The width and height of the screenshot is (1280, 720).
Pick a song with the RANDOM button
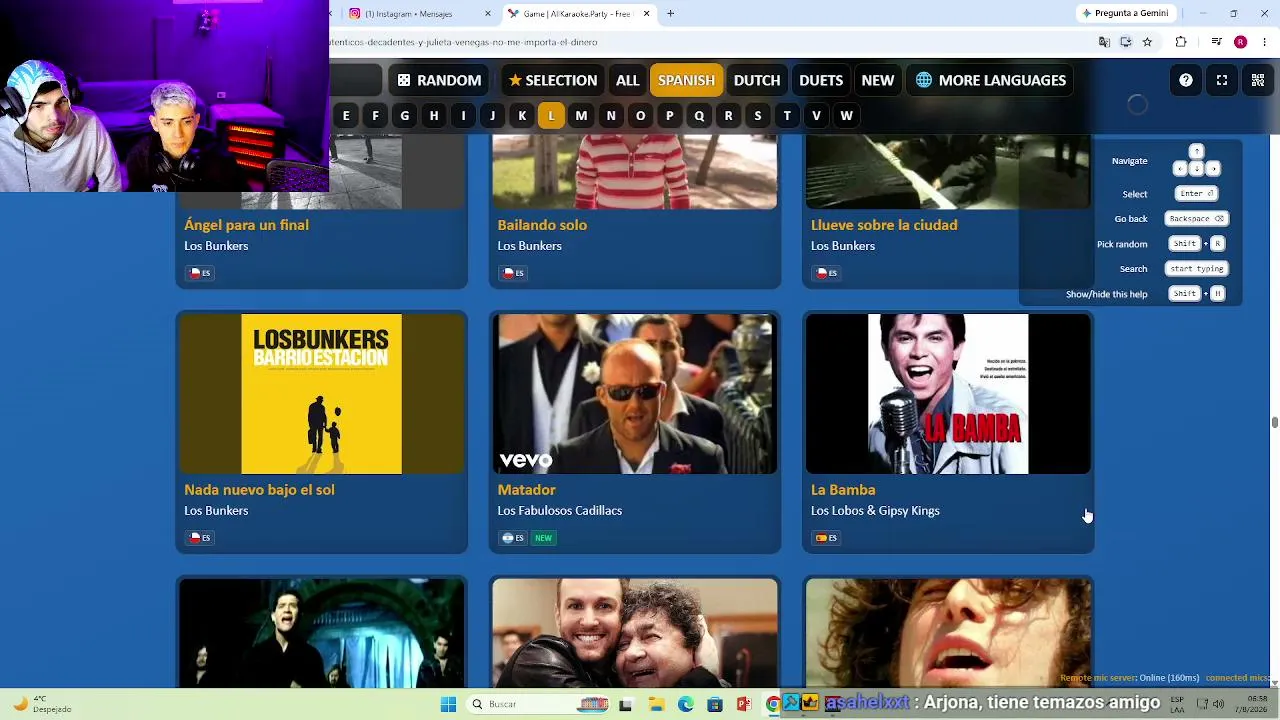coord(439,80)
